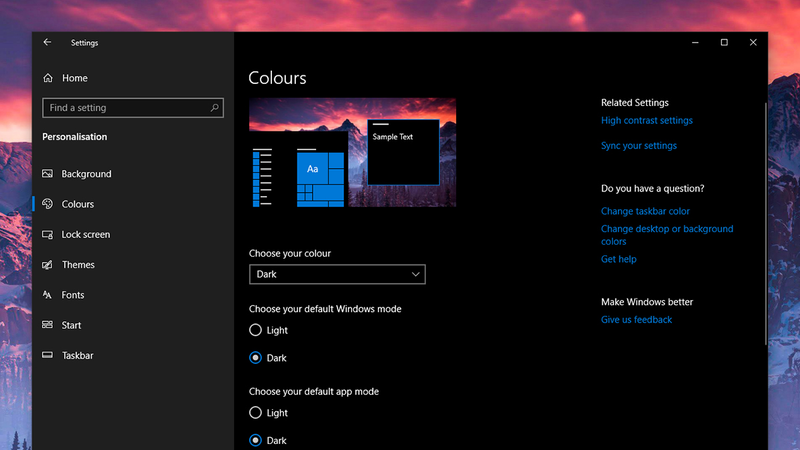Select Light for default app mode
This screenshot has width=800, height=450.
pos(255,413)
